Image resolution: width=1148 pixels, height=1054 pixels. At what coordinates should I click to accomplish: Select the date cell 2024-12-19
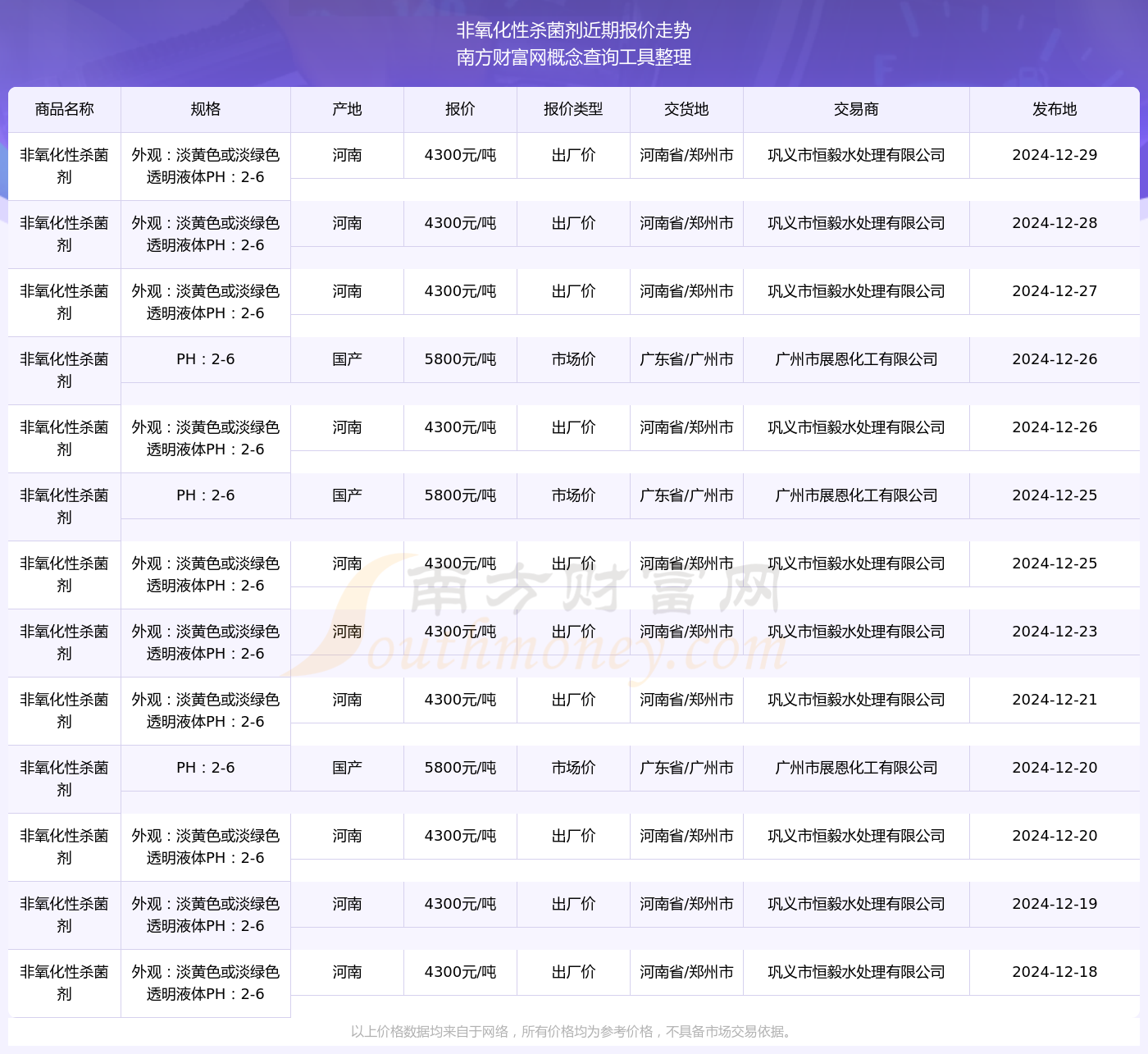(x=1055, y=904)
